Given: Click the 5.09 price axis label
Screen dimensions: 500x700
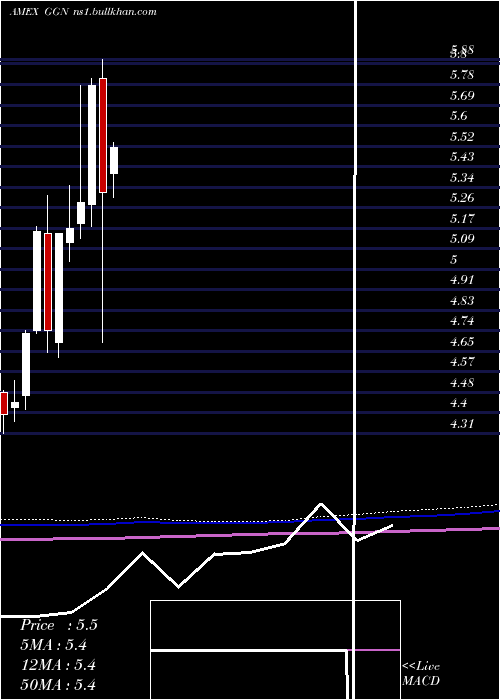Looking at the screenshot, I should point(462,239).
